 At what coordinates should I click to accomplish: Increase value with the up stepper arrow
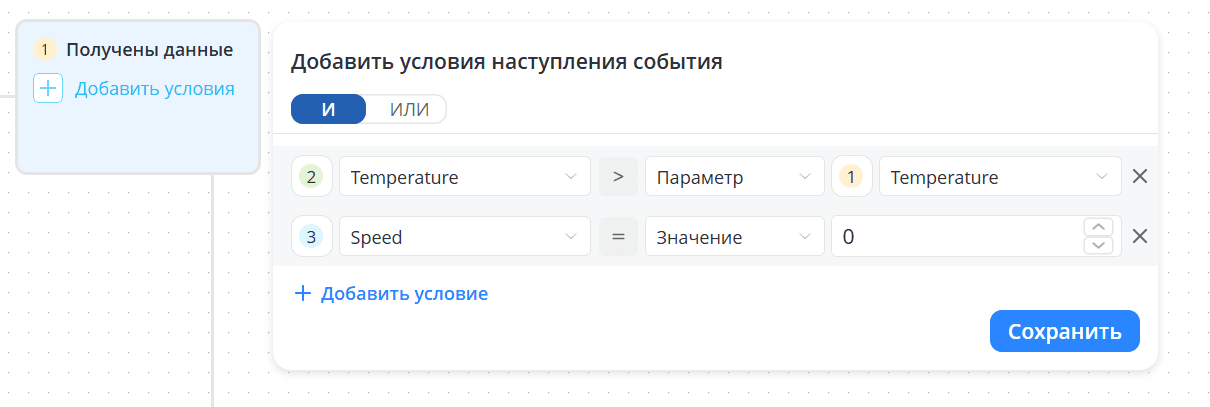coord(1099,227)
